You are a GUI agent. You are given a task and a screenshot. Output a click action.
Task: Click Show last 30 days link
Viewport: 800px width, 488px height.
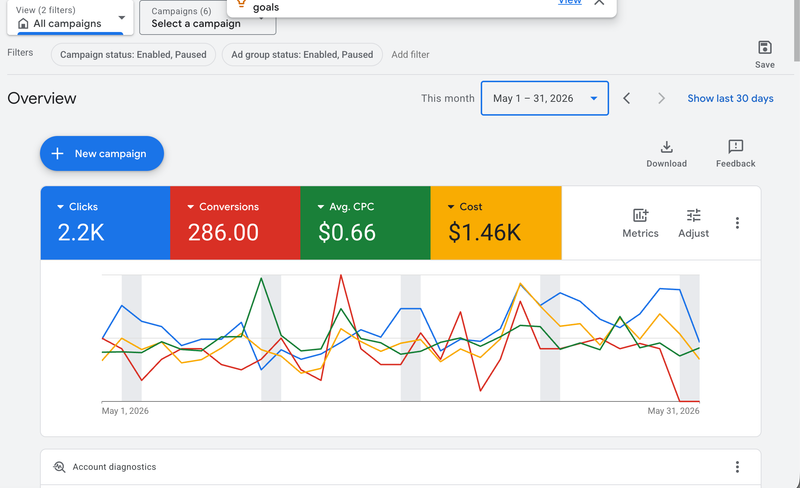click(730, 98)
